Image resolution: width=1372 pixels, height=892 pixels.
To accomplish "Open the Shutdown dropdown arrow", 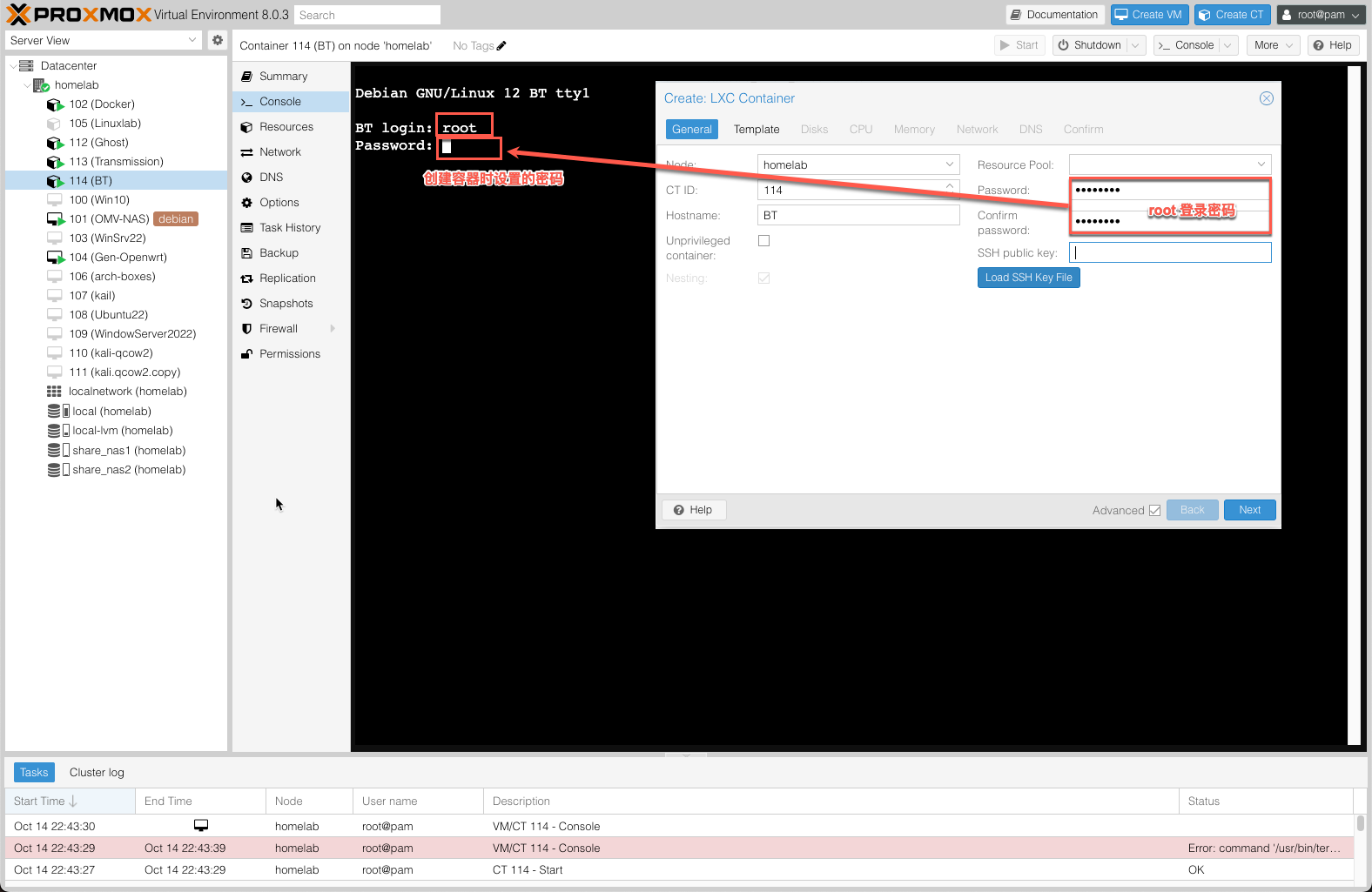I will click(1135, 45).
